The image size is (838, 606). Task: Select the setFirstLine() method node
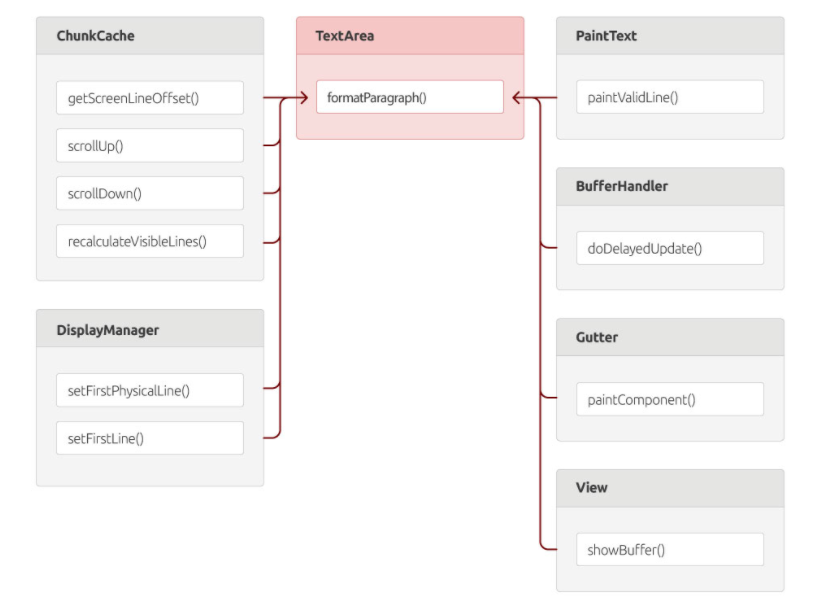click(150, 438)
